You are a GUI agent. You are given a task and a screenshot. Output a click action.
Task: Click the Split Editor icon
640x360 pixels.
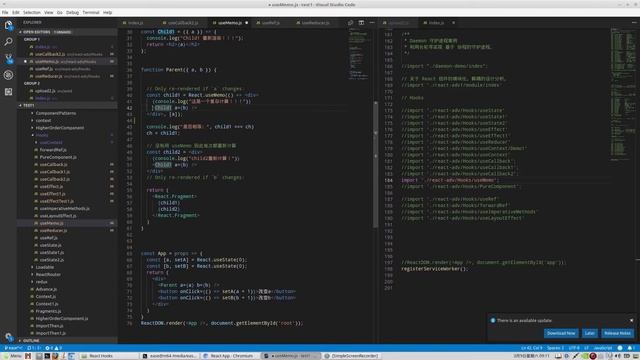pos(361,23)
